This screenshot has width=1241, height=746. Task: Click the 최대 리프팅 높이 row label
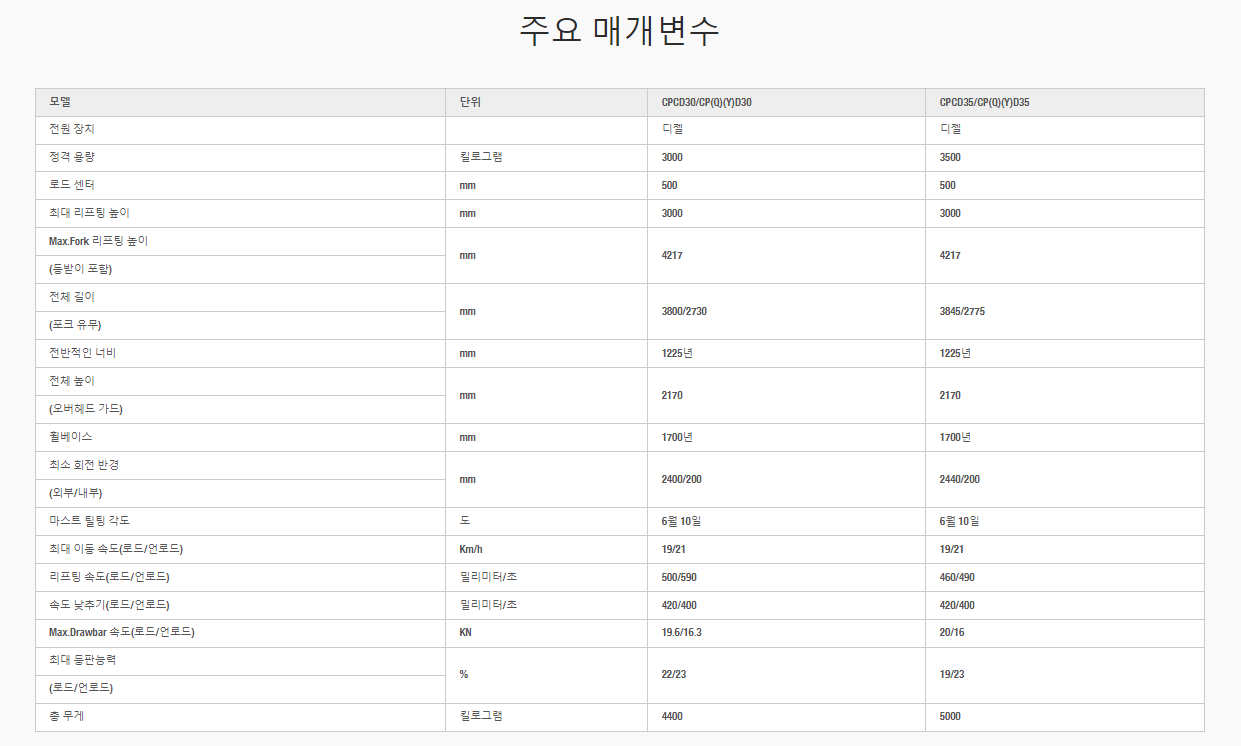[x=89, y=213]
